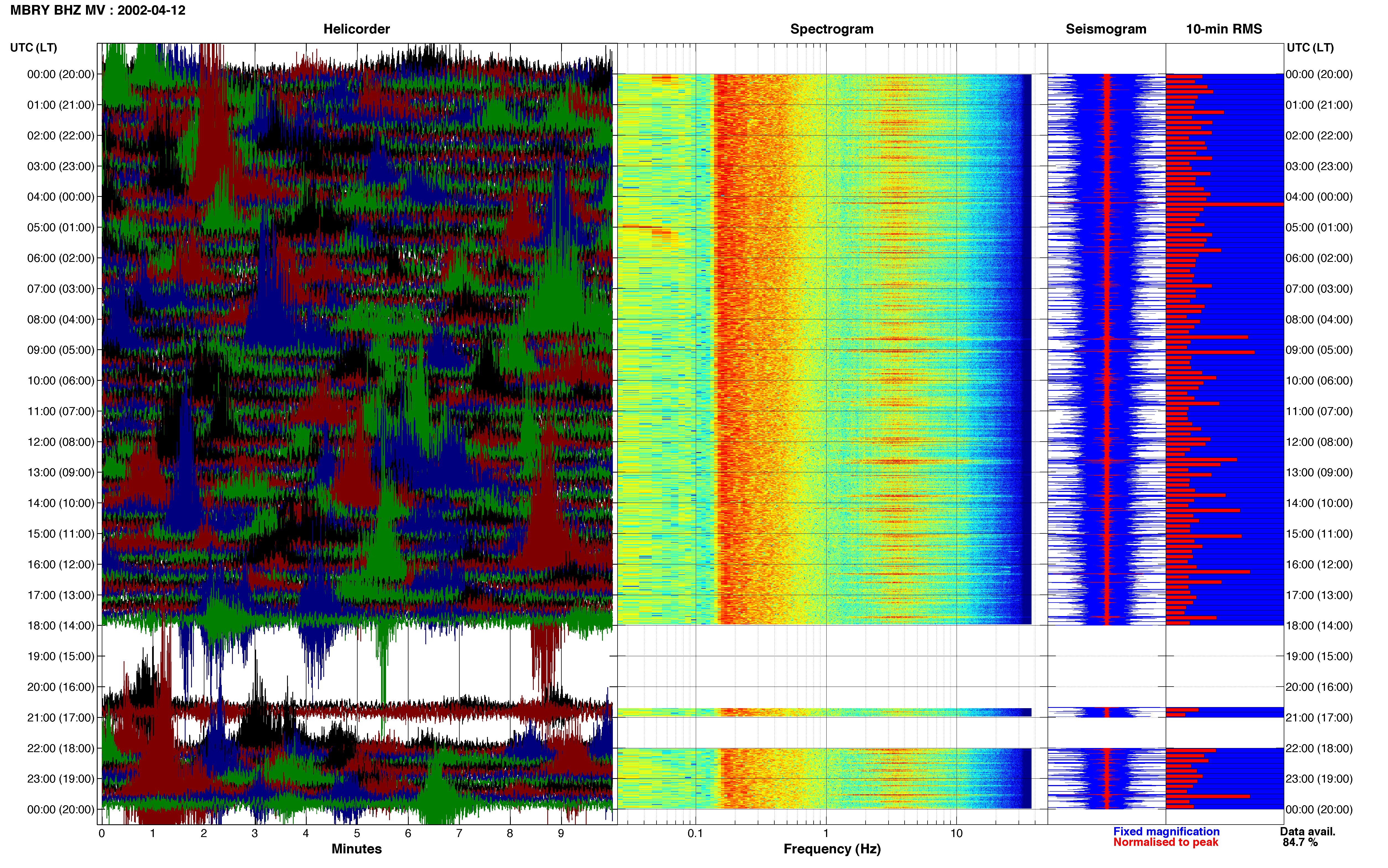
Task: Click left-axis time label 14:00 (10:00)
Action: (61, 504)
